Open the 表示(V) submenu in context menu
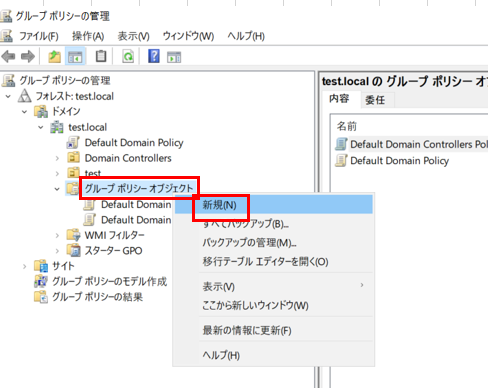Image resolution: width=488 pixels, height=388 pixels. point(273,286)
